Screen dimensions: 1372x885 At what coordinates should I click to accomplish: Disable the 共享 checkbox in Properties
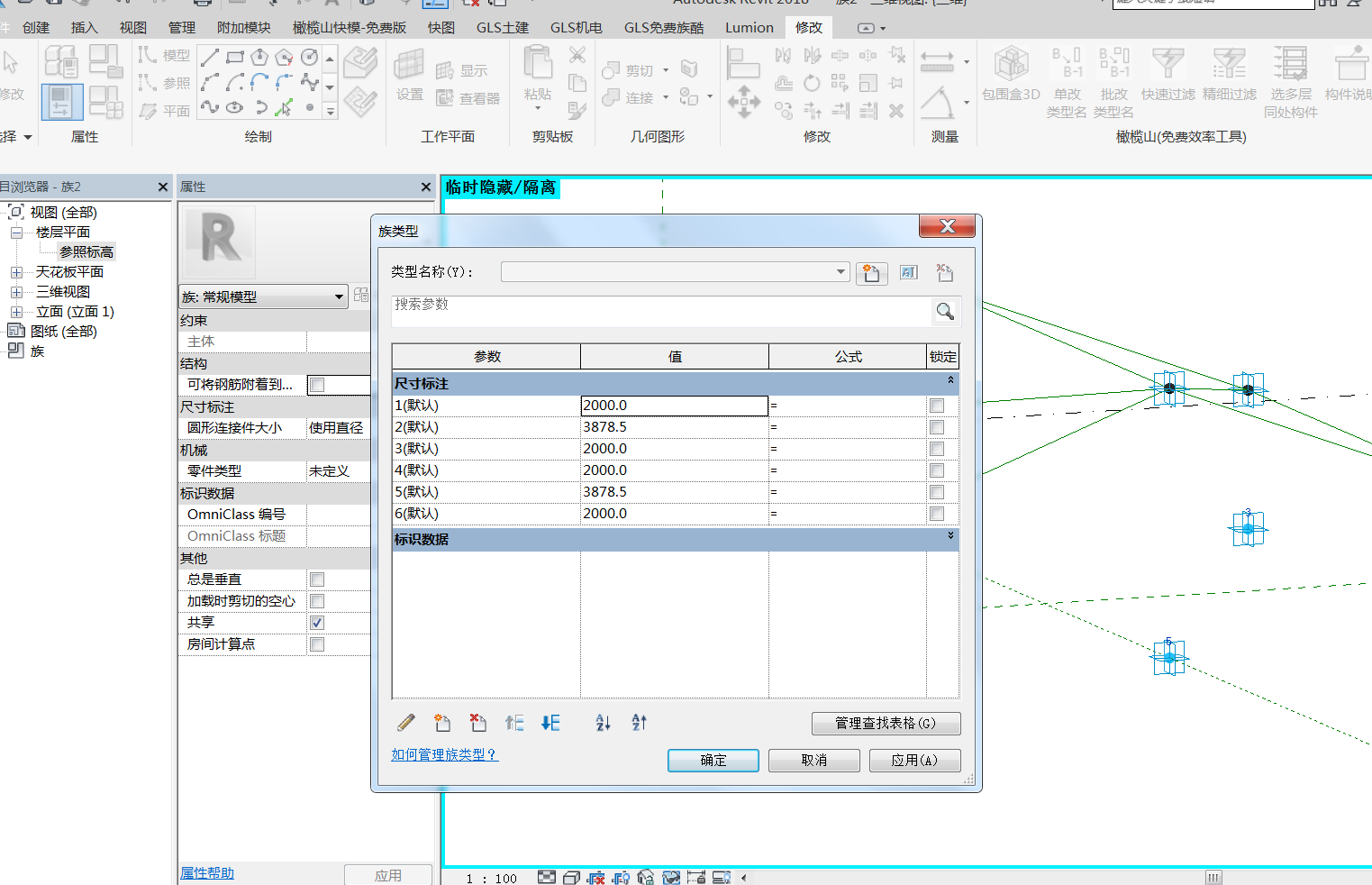tap(317, 623)
